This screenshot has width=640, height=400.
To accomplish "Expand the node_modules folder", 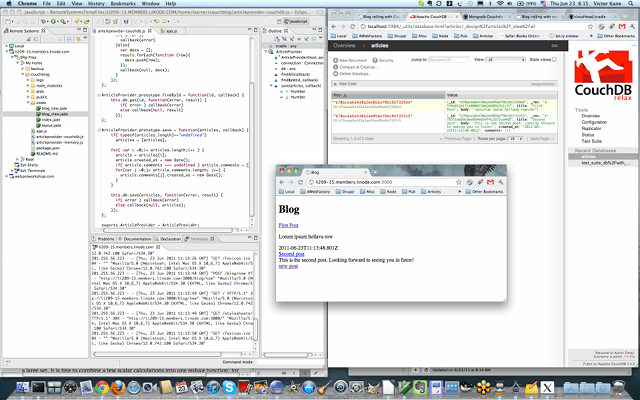I will pyautogui.click(x=28, y=86).
